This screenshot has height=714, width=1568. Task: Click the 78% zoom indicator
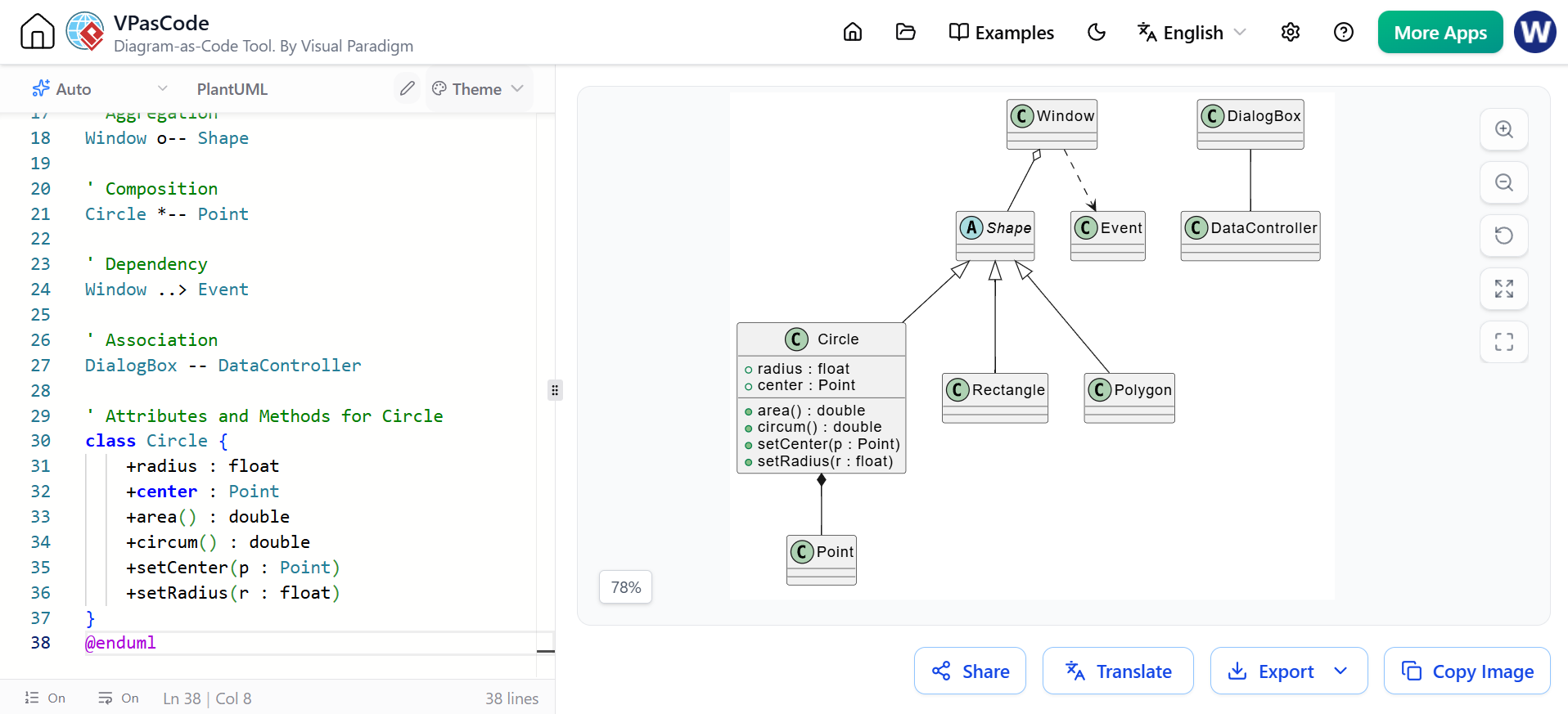tap(626, 587)
